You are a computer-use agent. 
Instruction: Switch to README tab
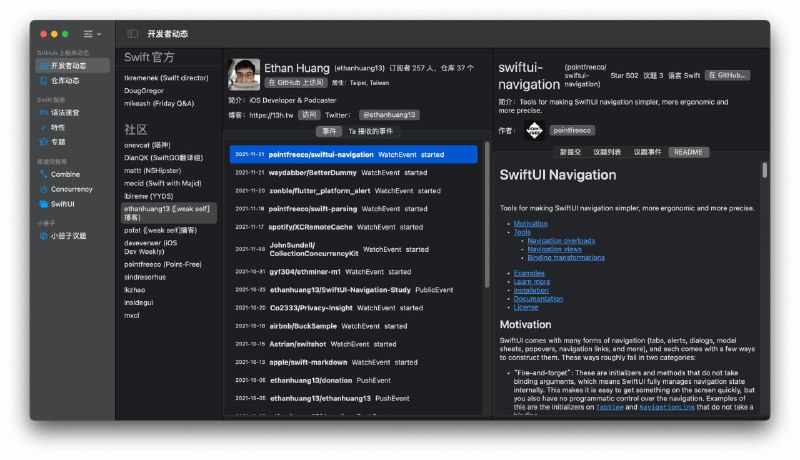pyautogui.click(x=688, y=152)
